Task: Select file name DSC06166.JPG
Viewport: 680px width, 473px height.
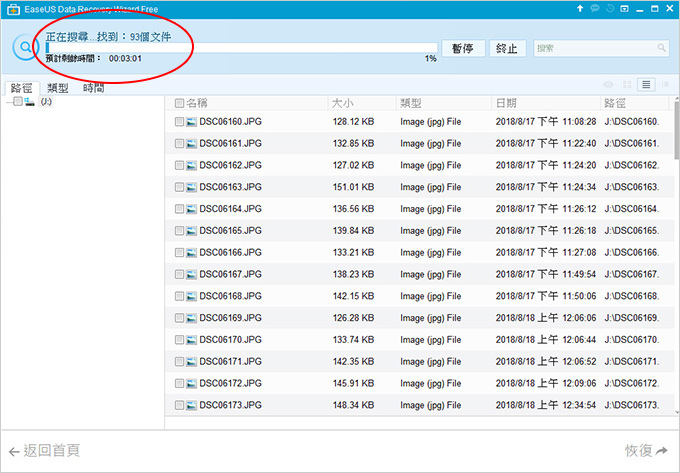Action: coord(230,253)
